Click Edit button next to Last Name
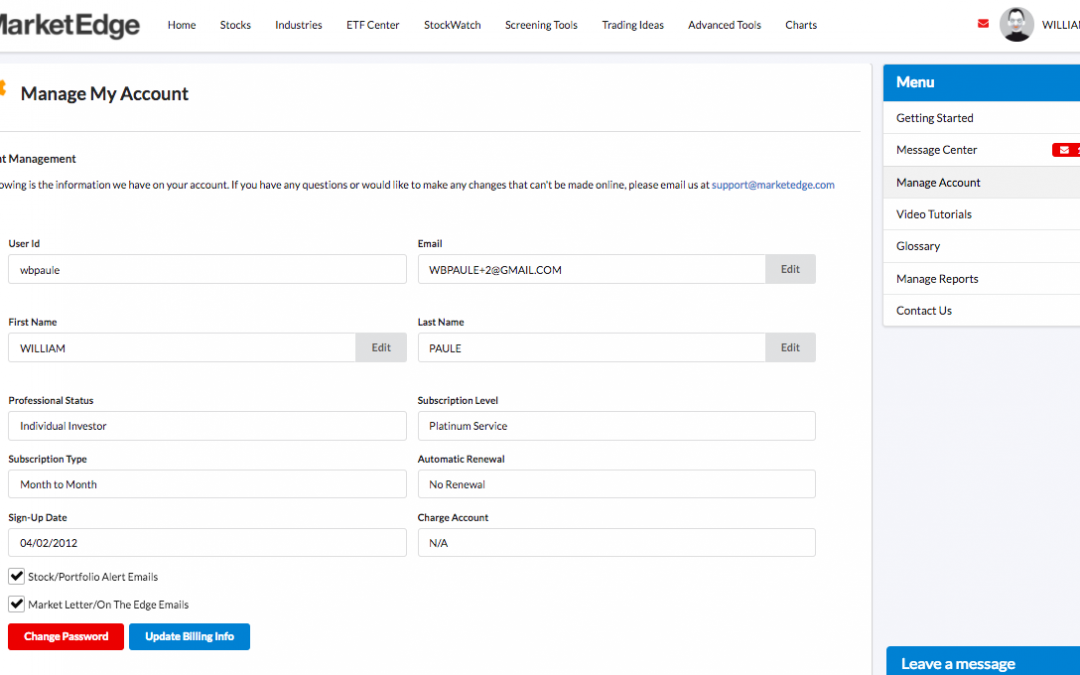Screen dimensions: 1080x675 pyautogui.click(x=790, y=348)
